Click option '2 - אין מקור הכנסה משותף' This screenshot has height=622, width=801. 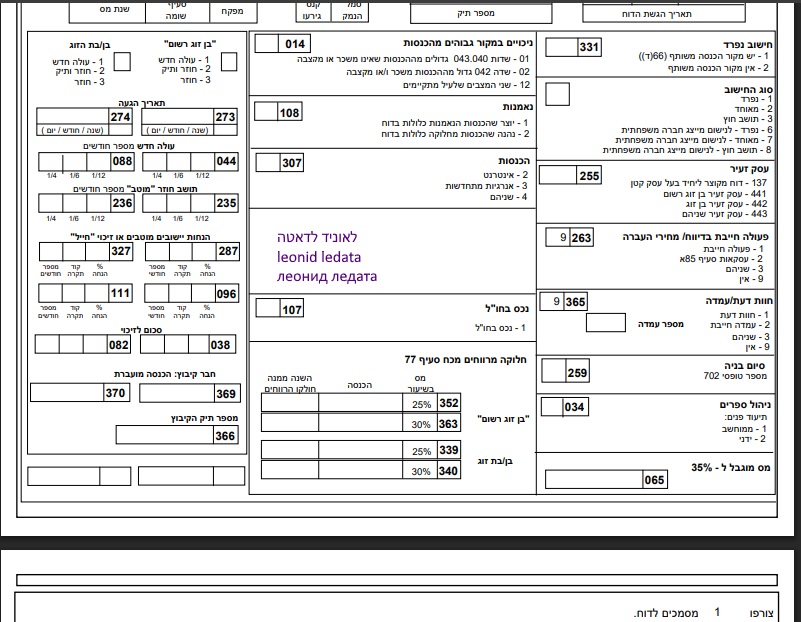[718, 68]
